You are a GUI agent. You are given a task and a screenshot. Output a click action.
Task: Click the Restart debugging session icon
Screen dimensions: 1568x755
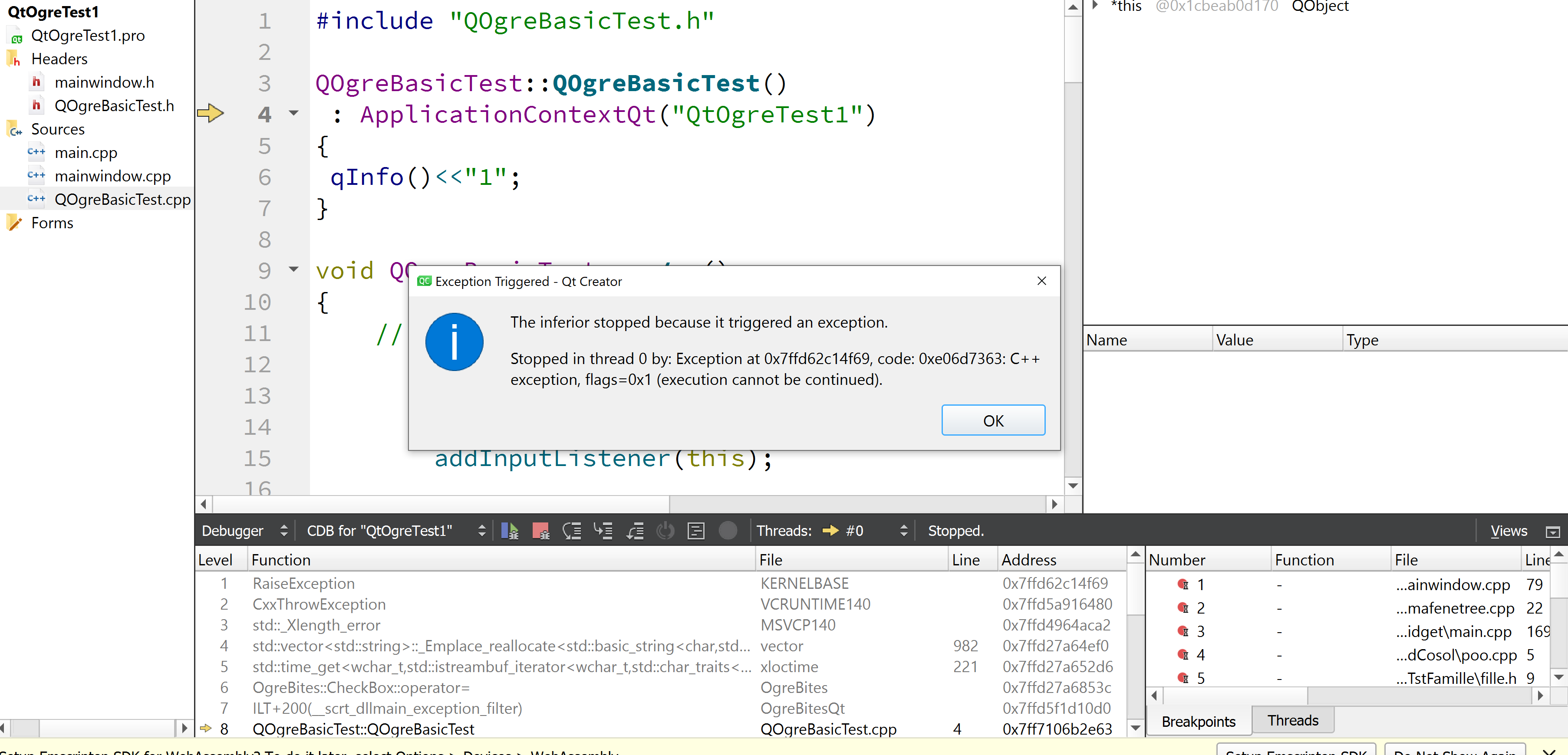(x=665, y=531)
